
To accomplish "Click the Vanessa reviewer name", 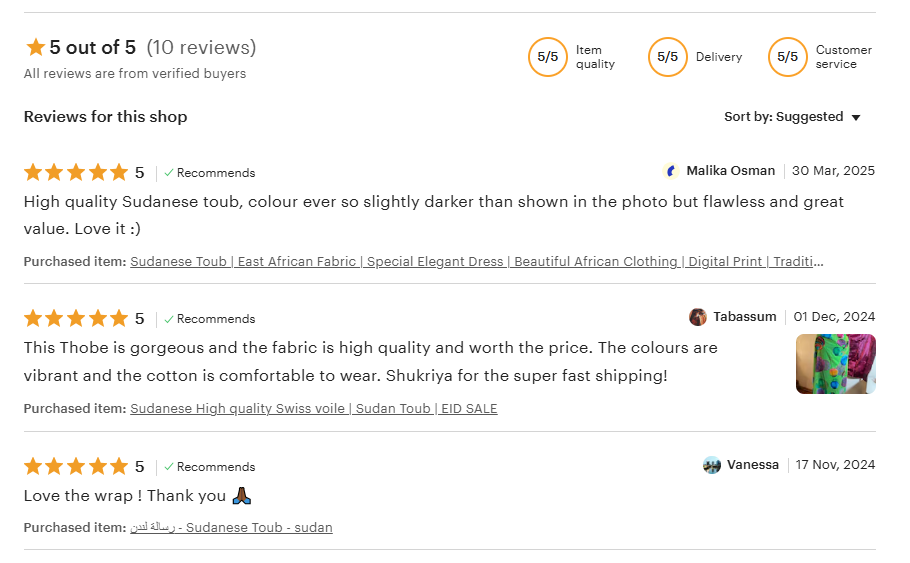I will pos(752,465).
